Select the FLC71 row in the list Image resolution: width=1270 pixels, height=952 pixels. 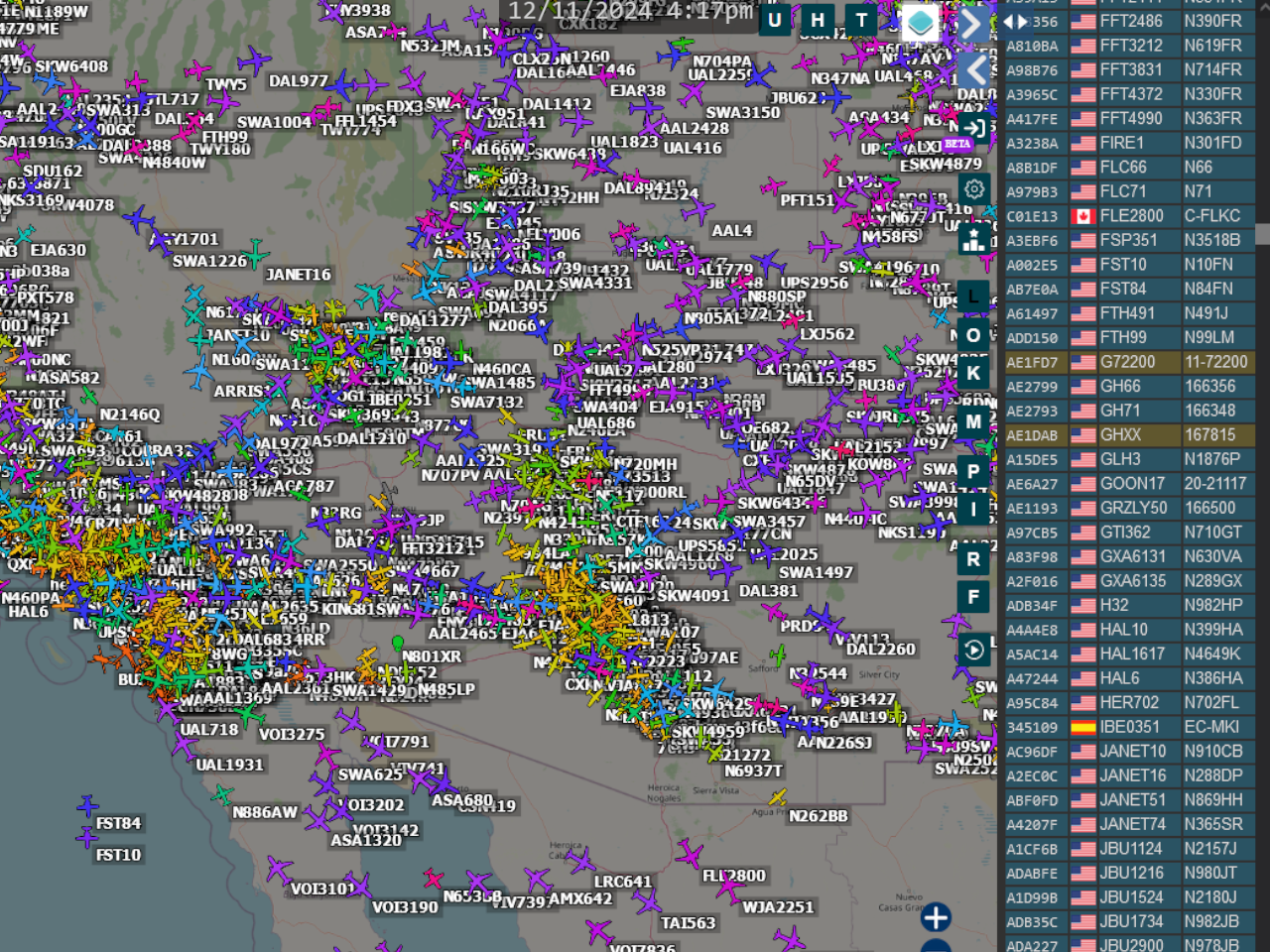(1128, 191)
